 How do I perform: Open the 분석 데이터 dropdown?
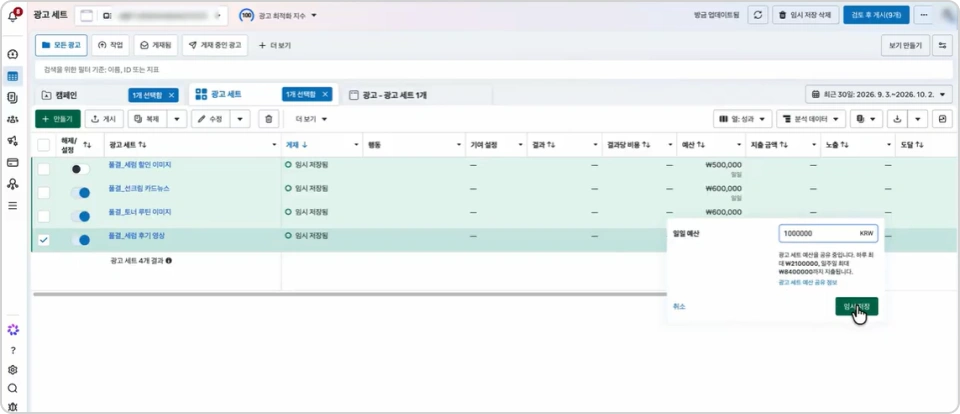[811, 119]
